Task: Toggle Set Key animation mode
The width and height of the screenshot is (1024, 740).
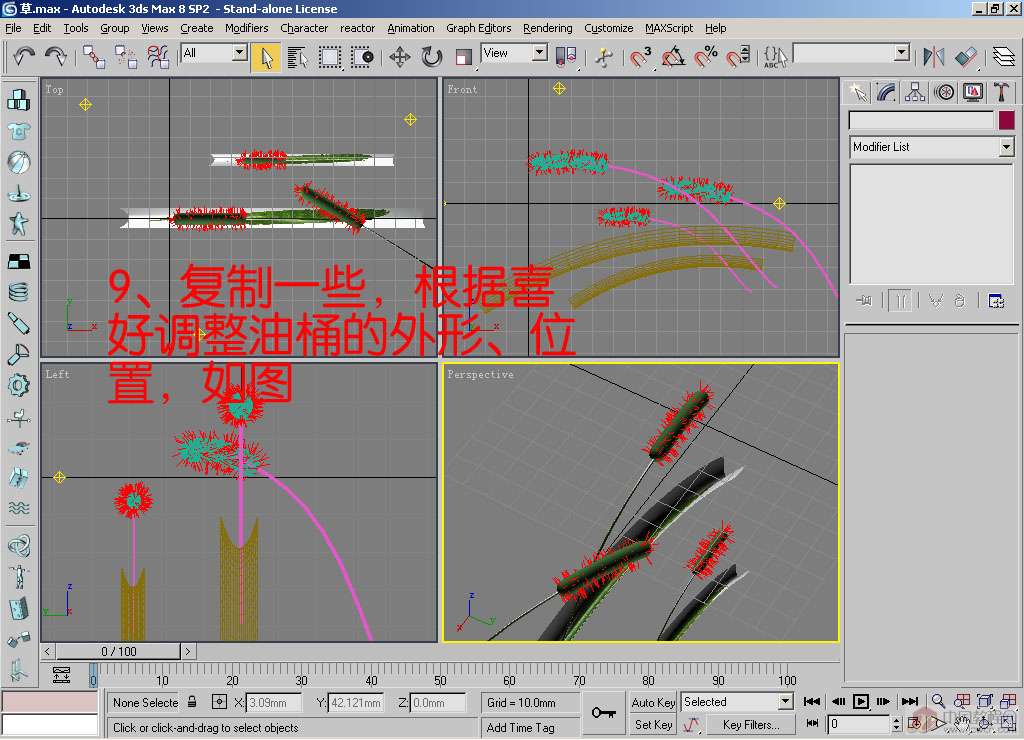Action: [x=653, y=724]
